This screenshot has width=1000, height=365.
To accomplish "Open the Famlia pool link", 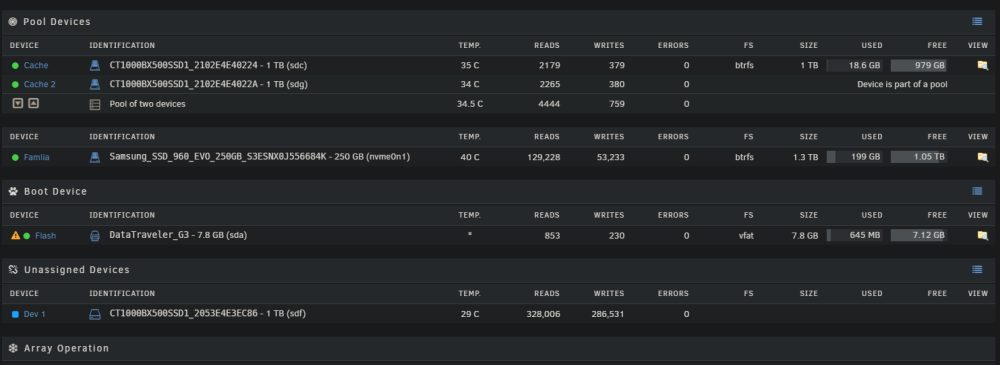I will coord(36,157).
